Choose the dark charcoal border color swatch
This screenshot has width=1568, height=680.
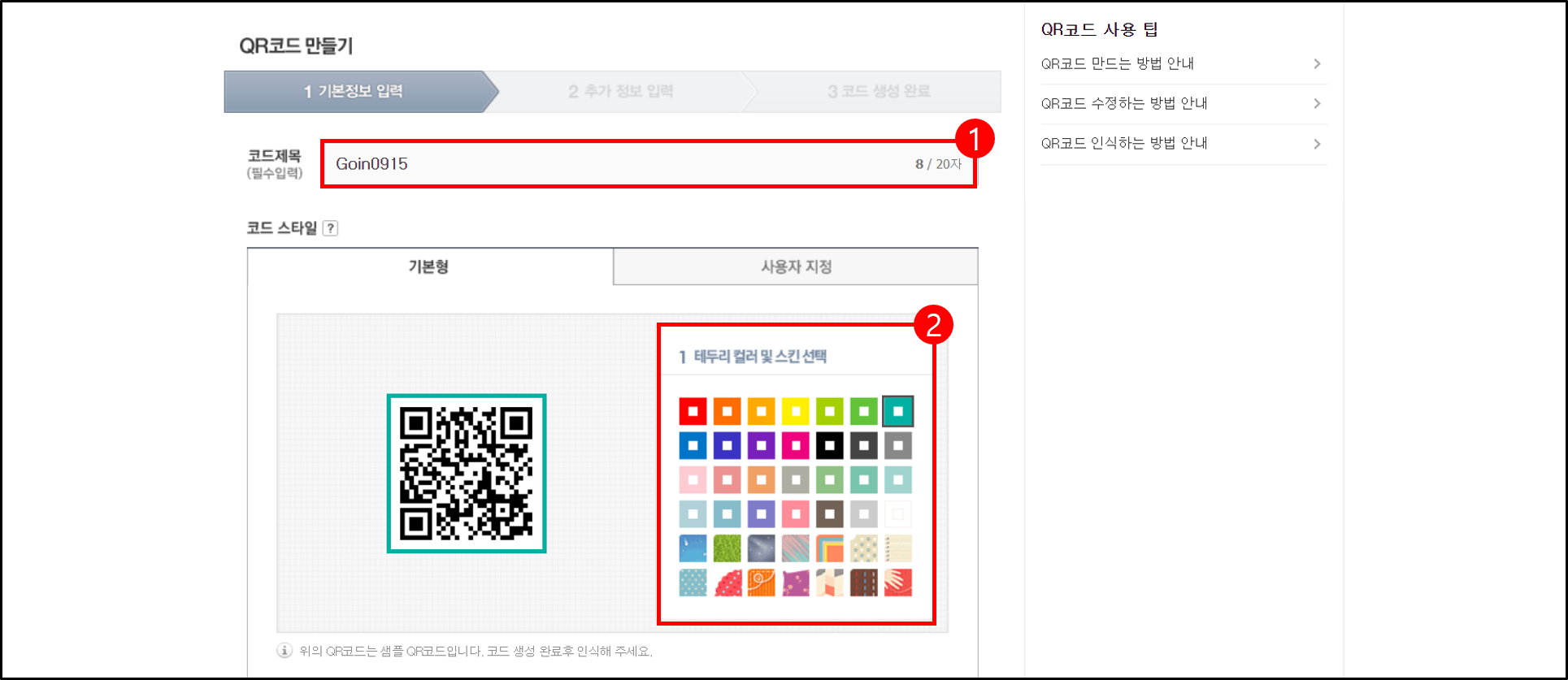tap(864, 445)
